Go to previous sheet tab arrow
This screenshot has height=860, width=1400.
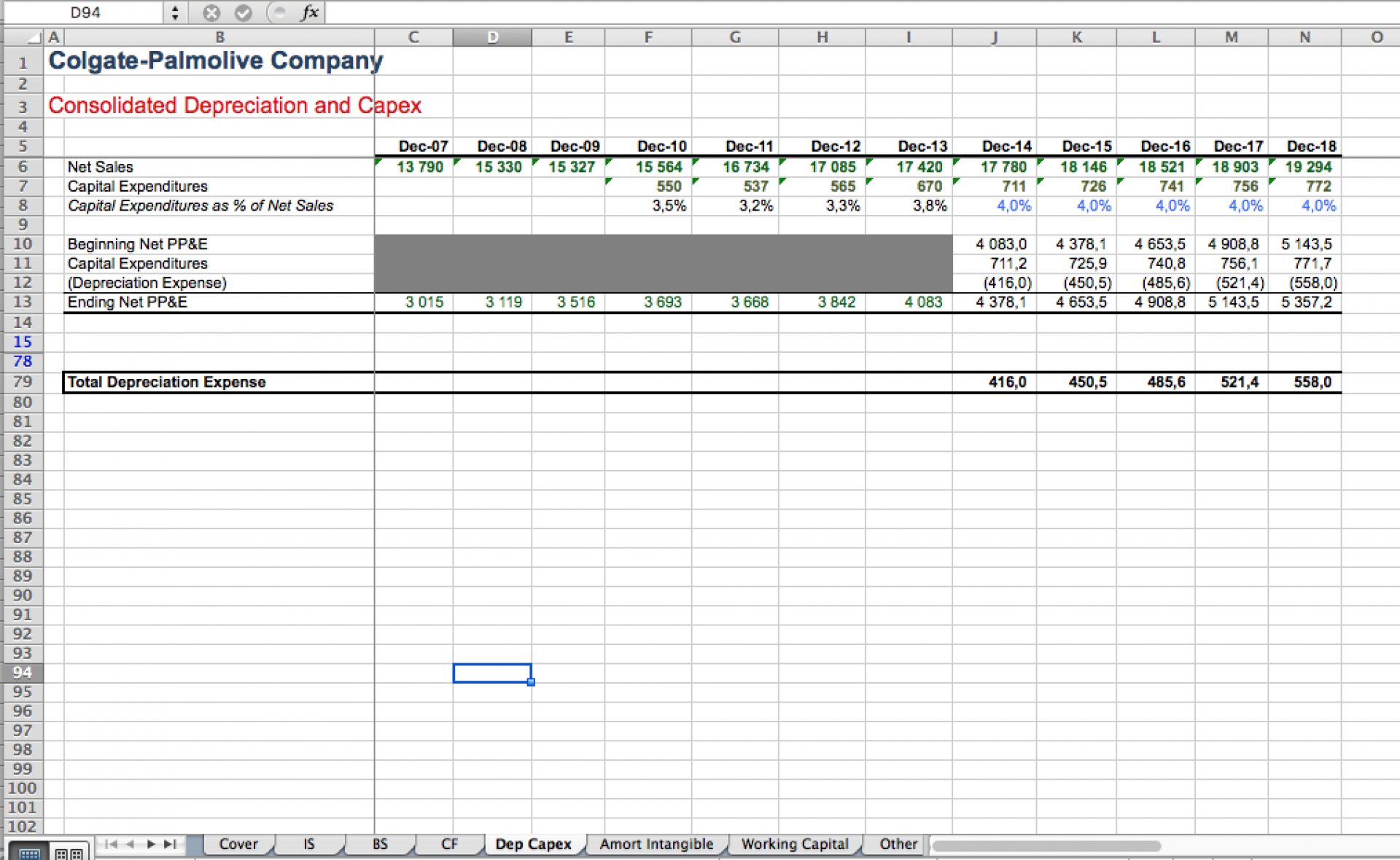click(x=131, y=844)
